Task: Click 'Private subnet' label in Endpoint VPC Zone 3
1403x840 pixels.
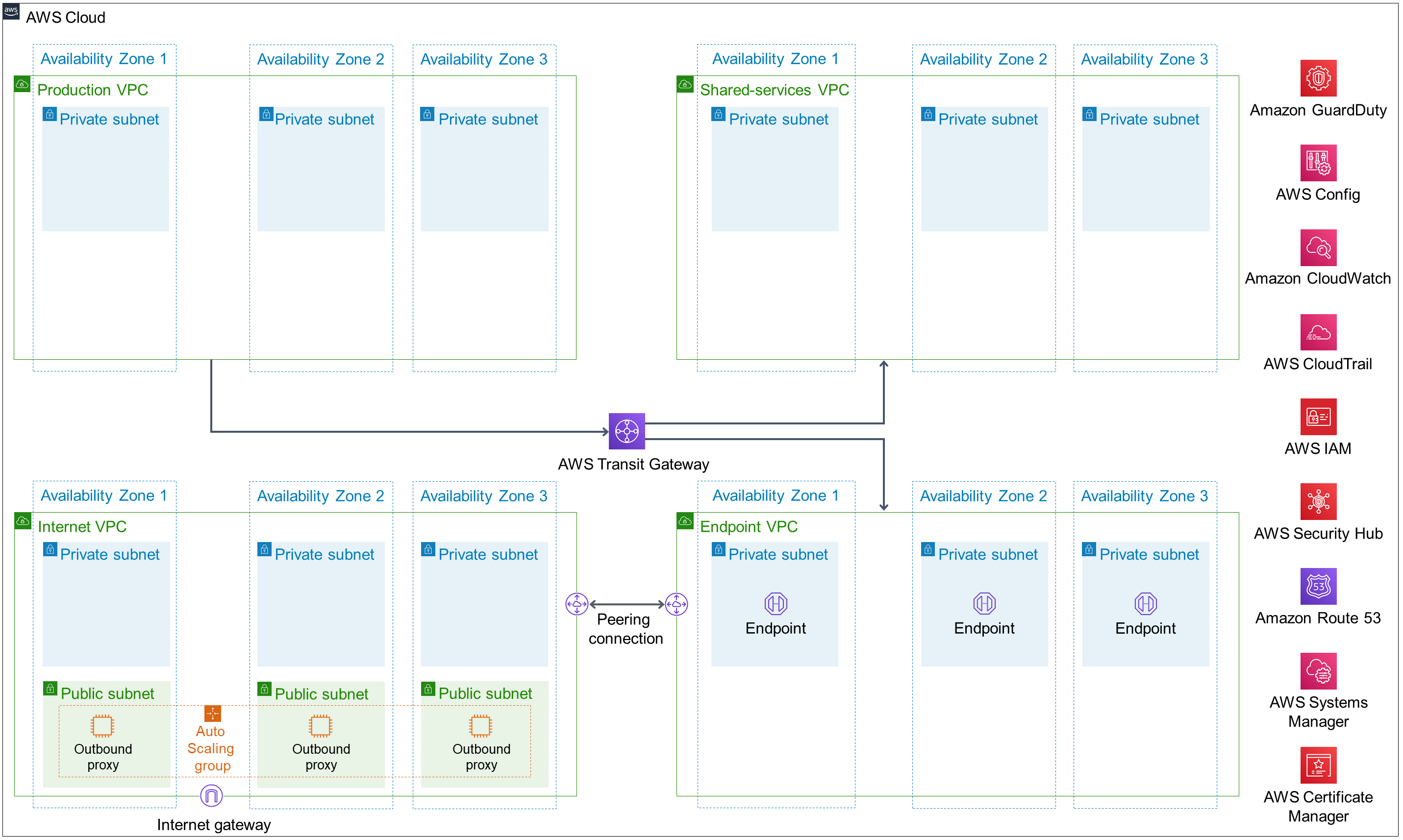Action: [1150, 555]
